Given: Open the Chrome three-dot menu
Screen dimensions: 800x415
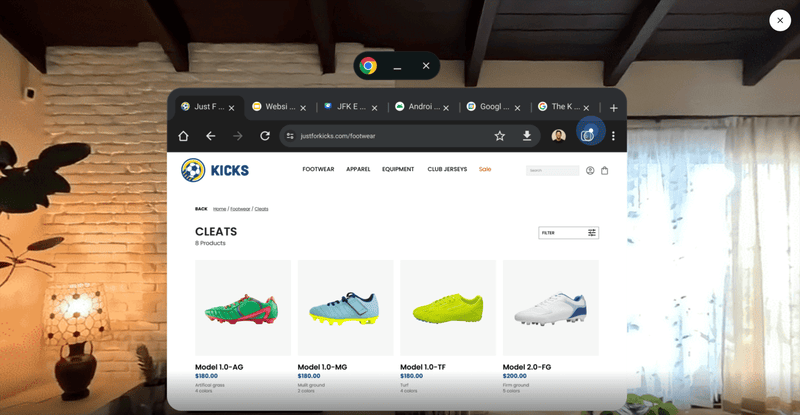Looking at the screenshot, I should tap(613, 136).
